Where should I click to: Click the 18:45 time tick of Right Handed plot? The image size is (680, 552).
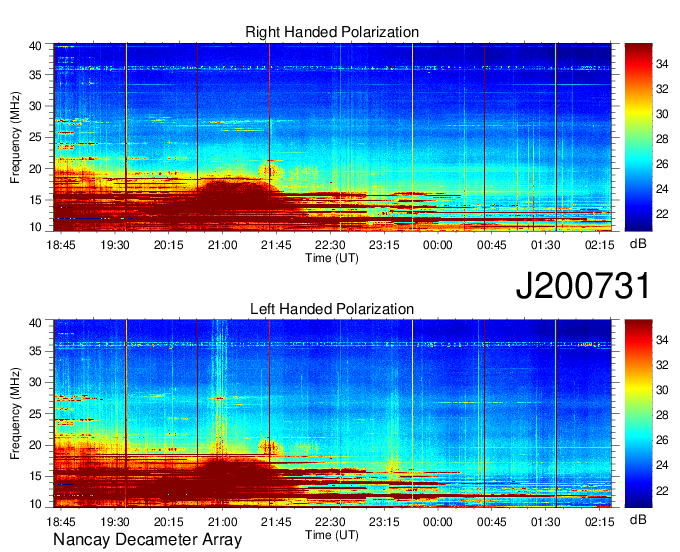click(61, 245)
